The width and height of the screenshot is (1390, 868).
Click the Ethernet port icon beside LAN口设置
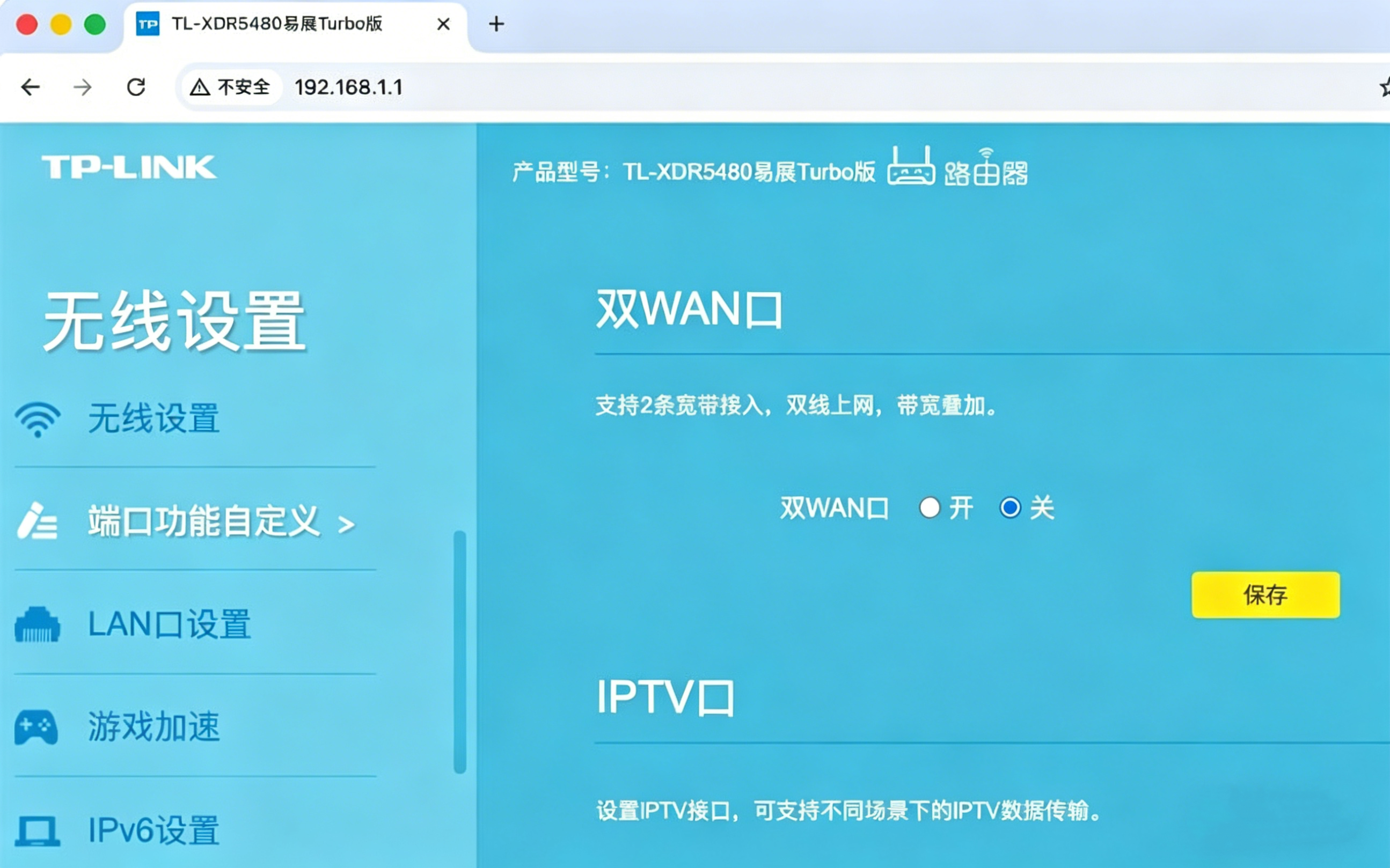point(38,624)
